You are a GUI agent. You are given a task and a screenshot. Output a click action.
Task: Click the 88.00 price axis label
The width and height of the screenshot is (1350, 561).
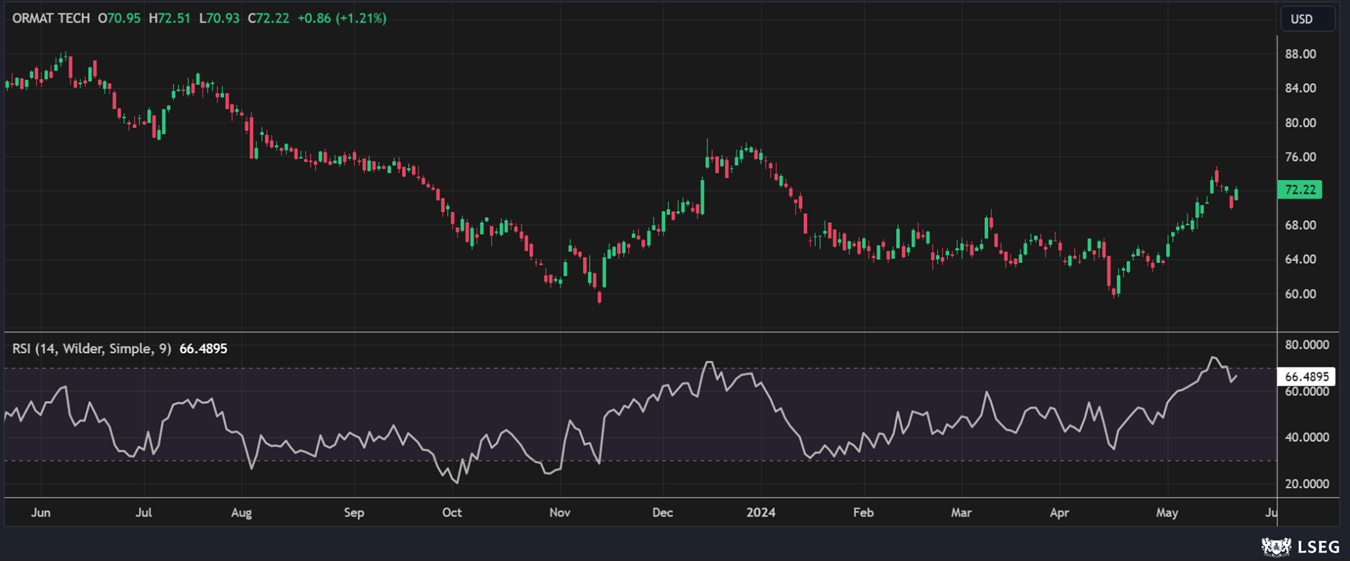coord(1300,54)
